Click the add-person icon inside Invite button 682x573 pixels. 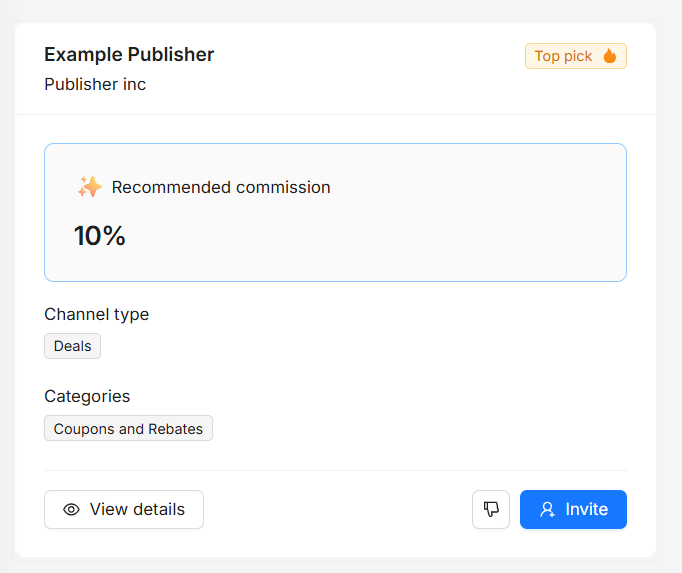(547, 509)
